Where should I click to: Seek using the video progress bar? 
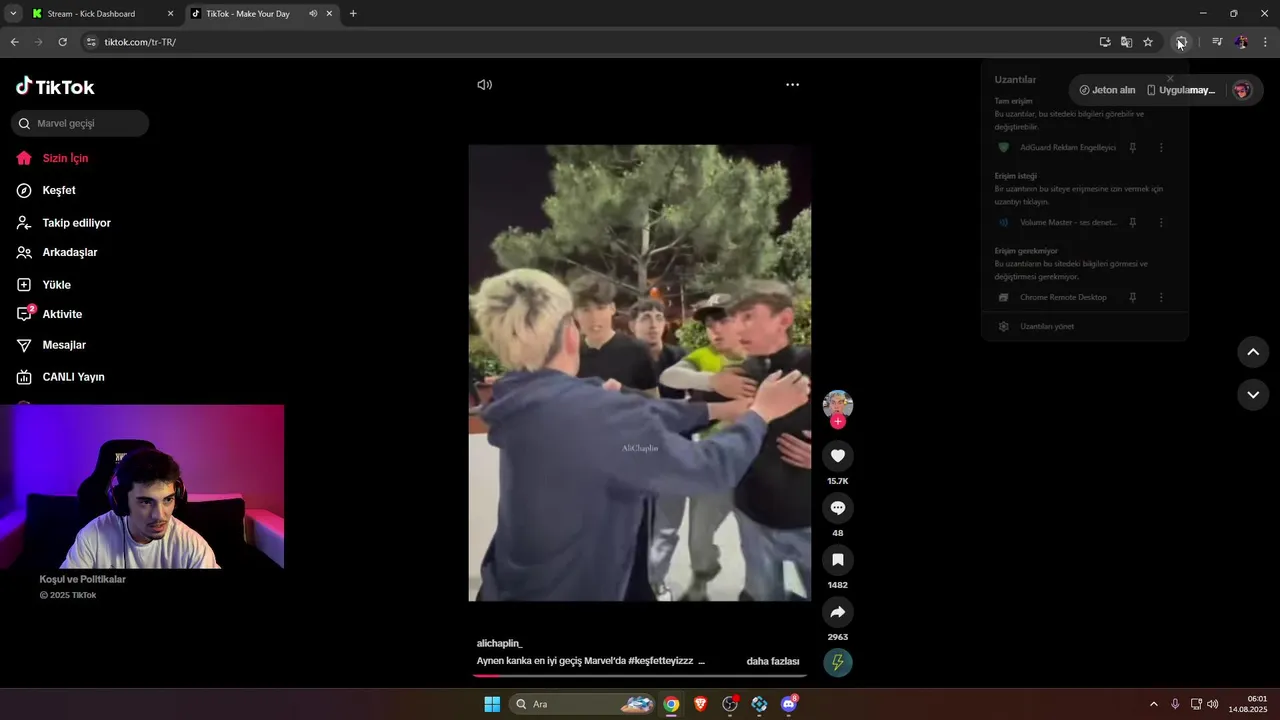(x=640, y=676)
